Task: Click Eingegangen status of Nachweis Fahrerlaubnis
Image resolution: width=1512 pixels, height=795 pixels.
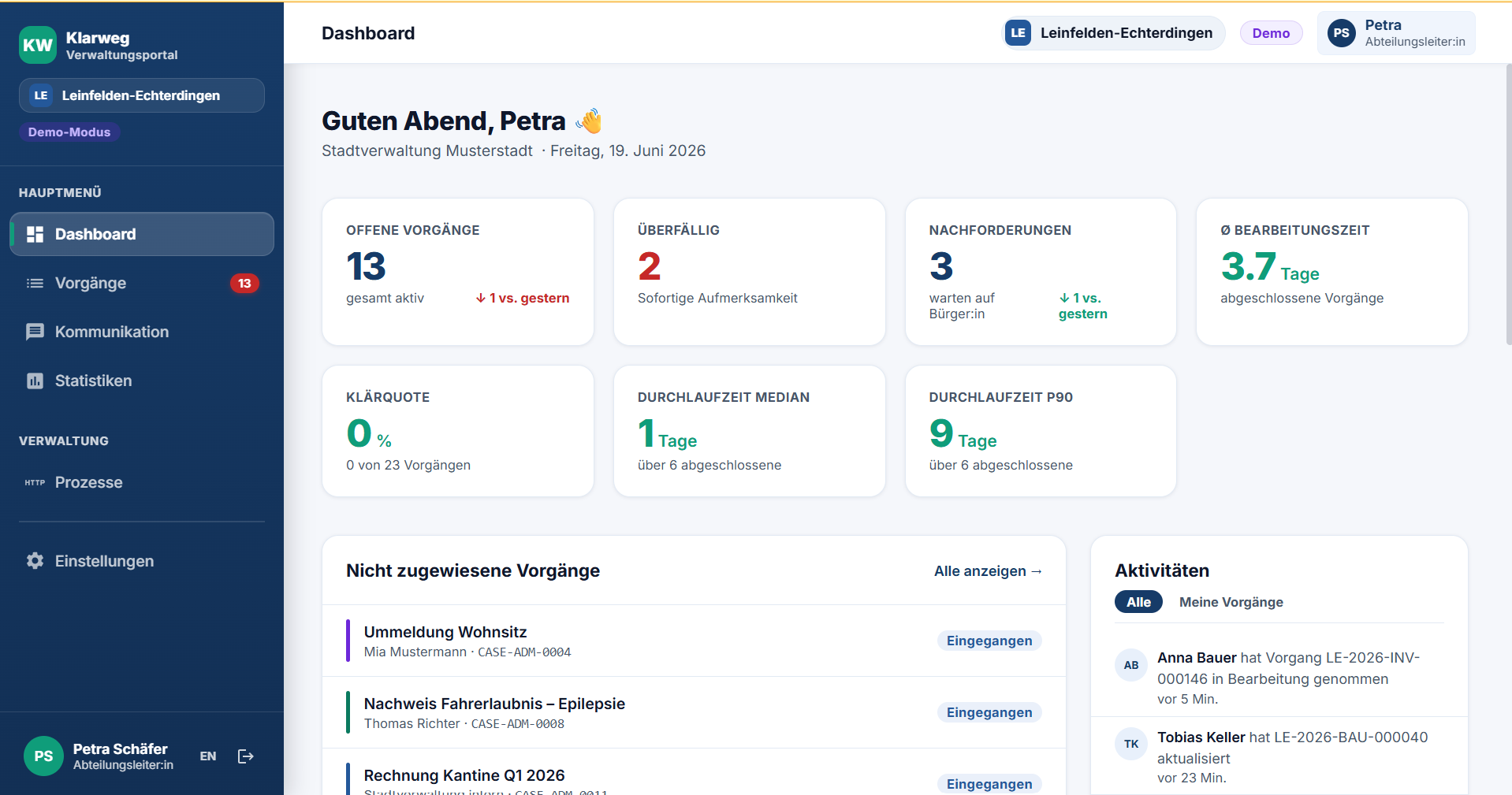Action: [989, 712]
